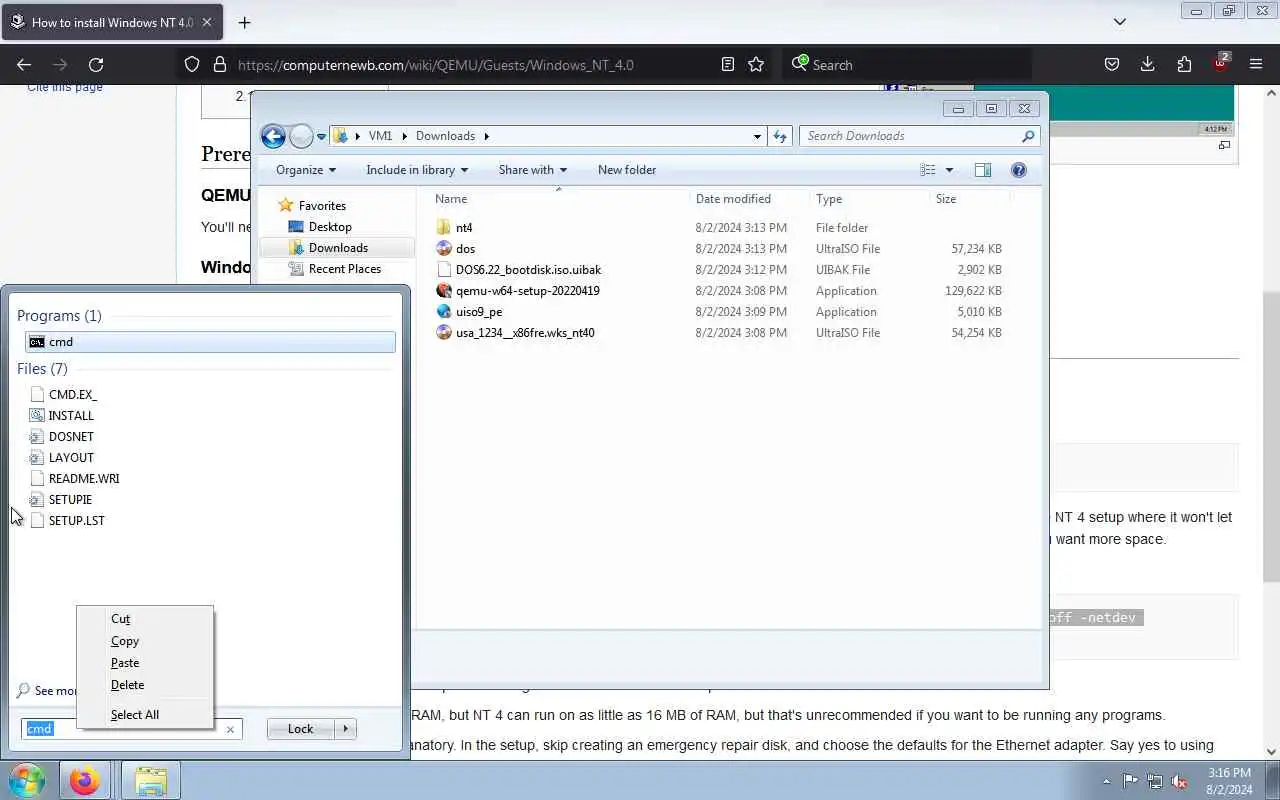The image size is (1280, 800).
Task: Click the New folder button
Action: [x=627, y=170]
